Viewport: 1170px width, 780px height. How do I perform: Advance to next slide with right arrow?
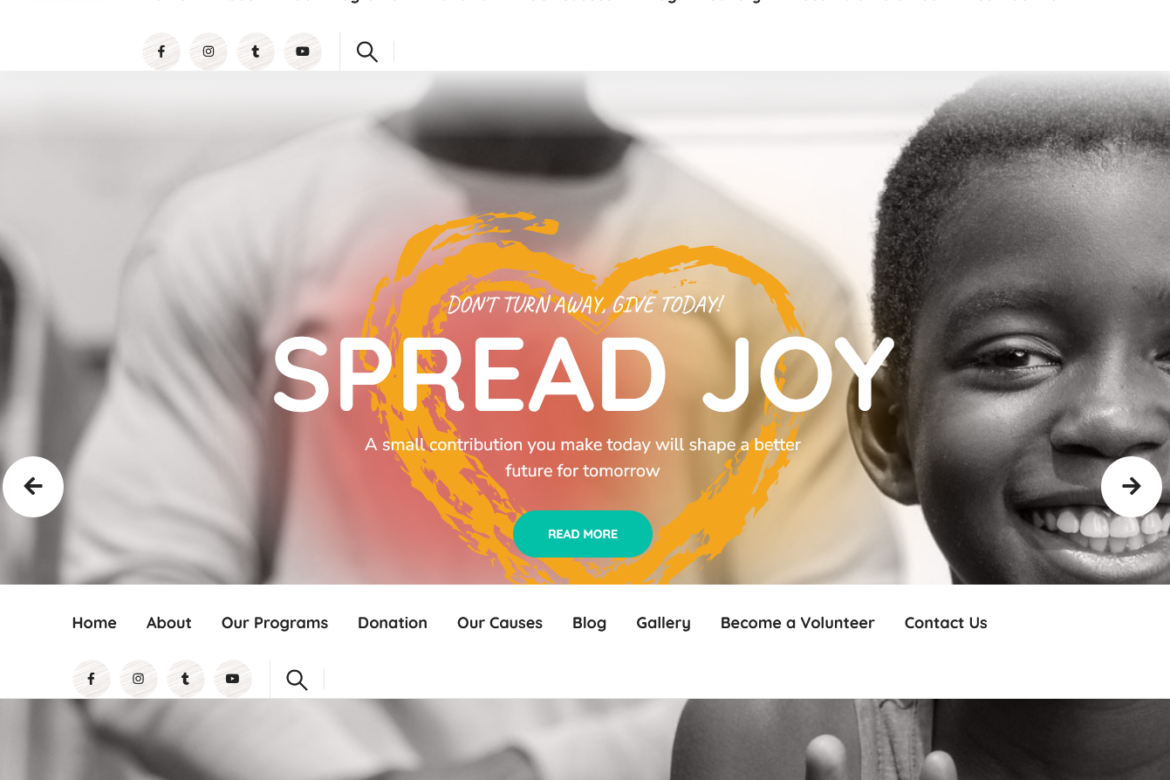tap(1131, 487)
